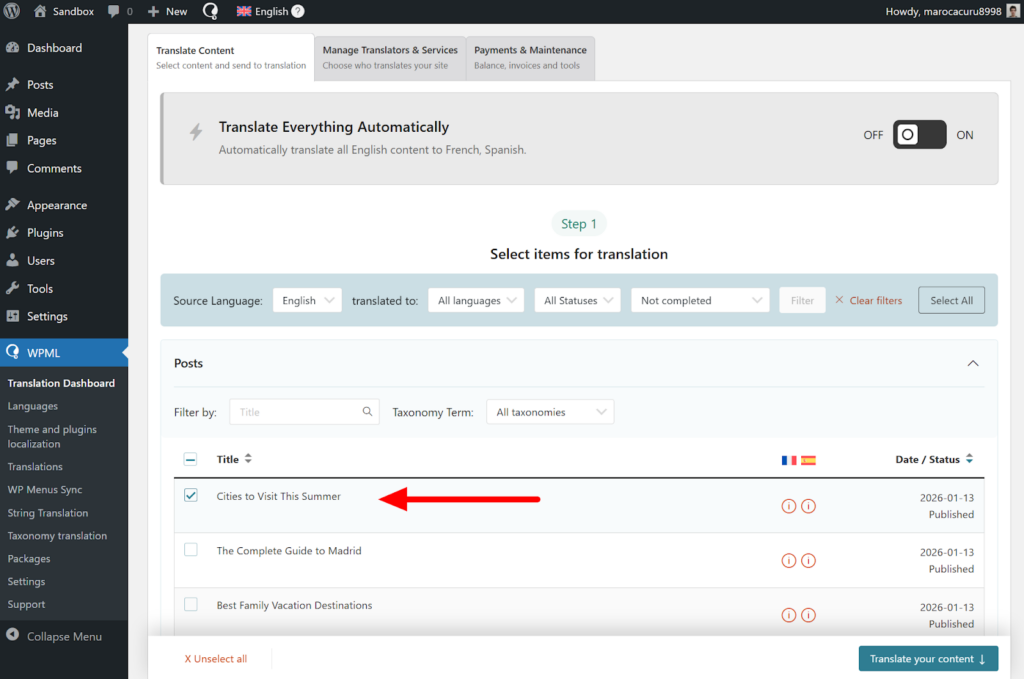Open Theme and plugins localization
Image resolution: width=1024 pixels, height=679 pixels.
click(52, 436)
